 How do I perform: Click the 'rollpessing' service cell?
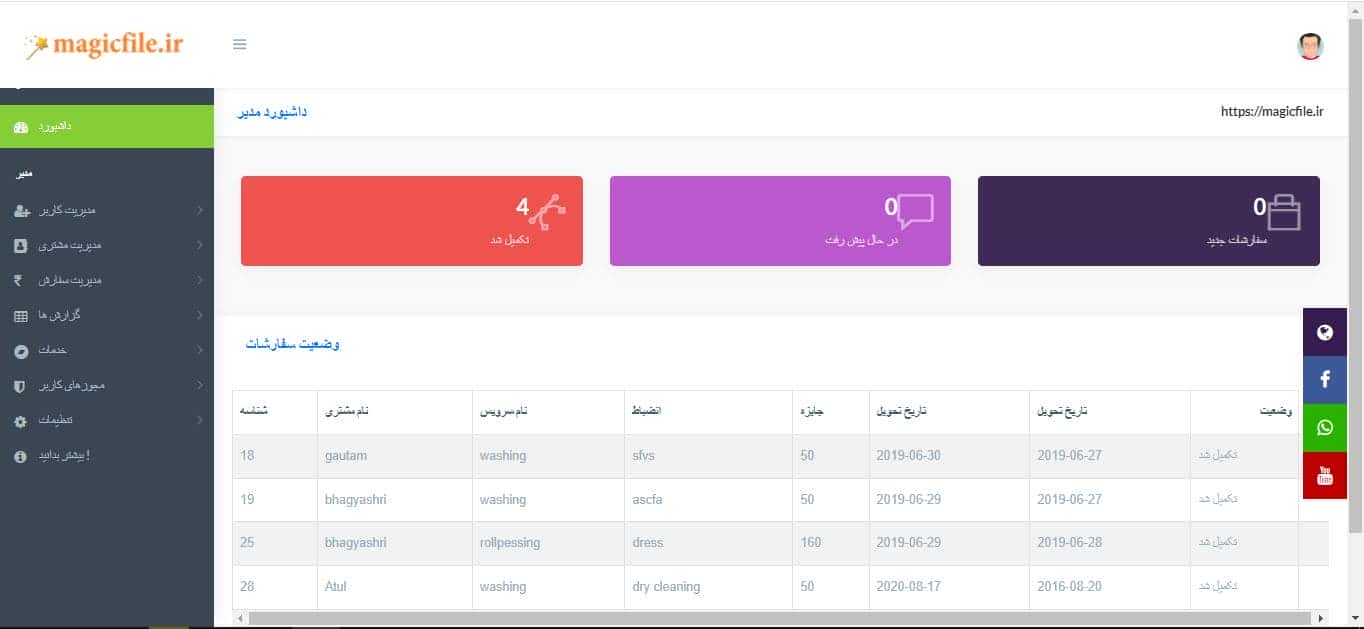pos(510,543)
